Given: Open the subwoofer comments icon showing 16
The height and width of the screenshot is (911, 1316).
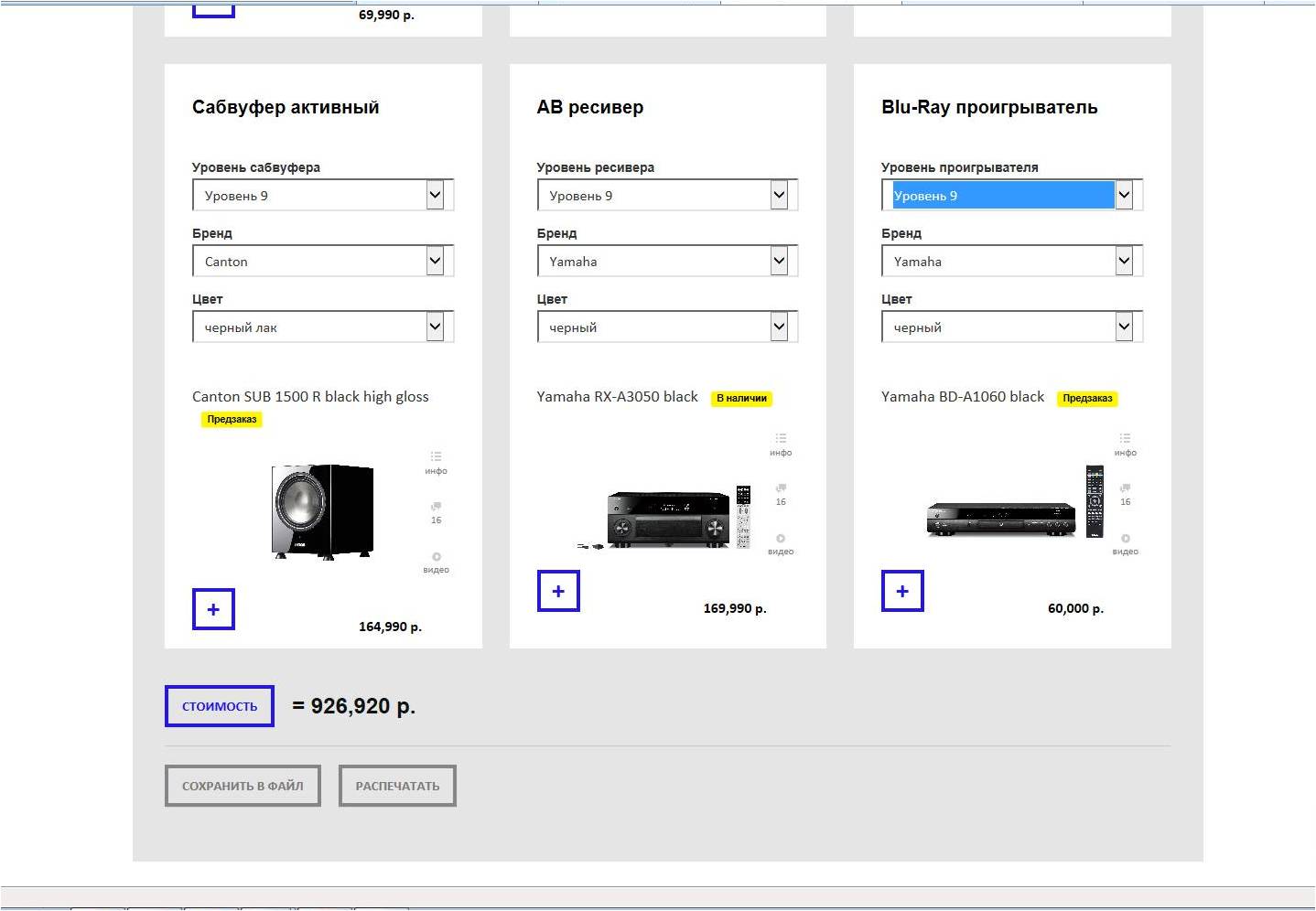Looking at the screenshot, I should click(436, 512).
